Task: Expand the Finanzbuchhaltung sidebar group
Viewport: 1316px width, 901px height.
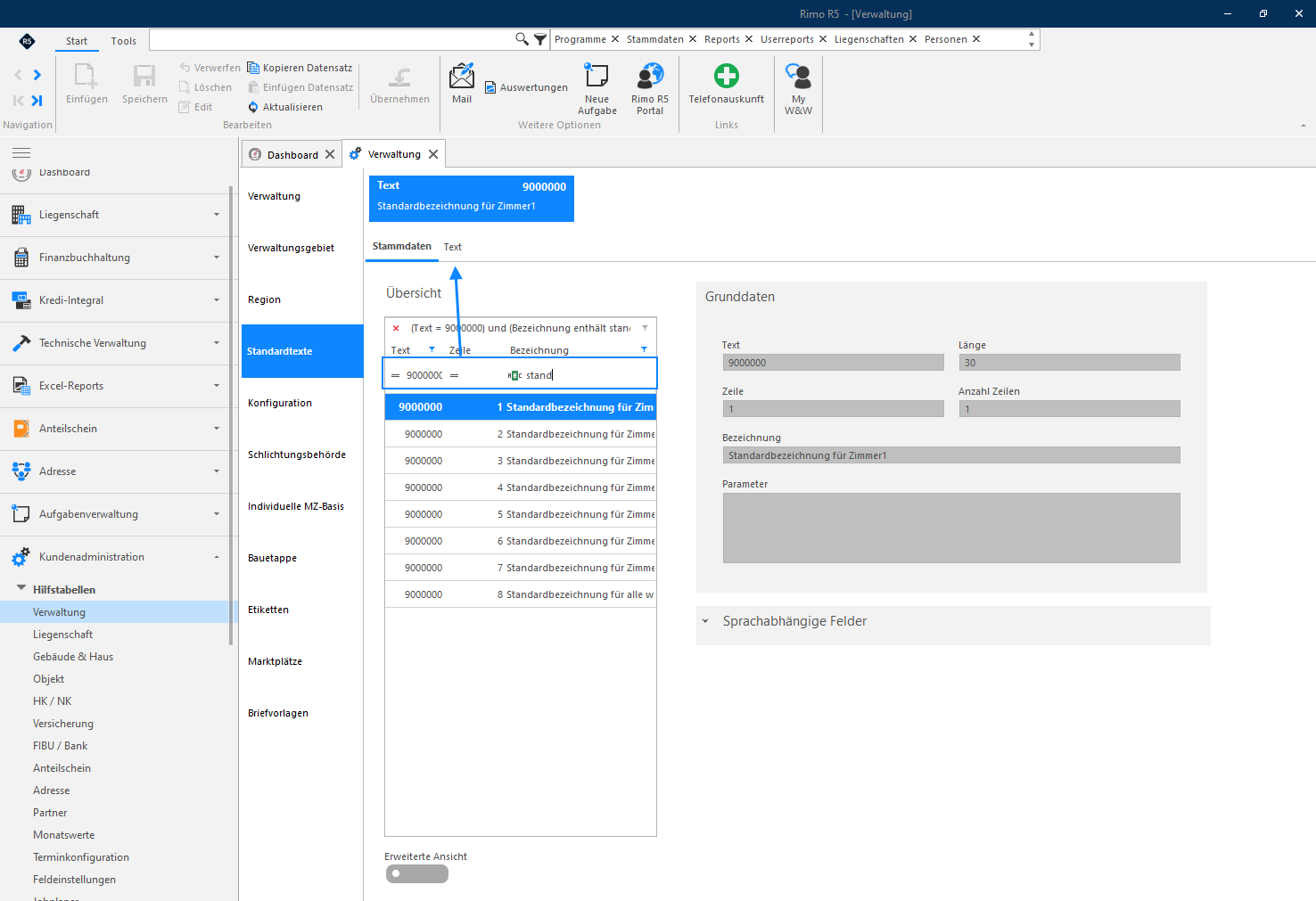Action: click(217, 258)
